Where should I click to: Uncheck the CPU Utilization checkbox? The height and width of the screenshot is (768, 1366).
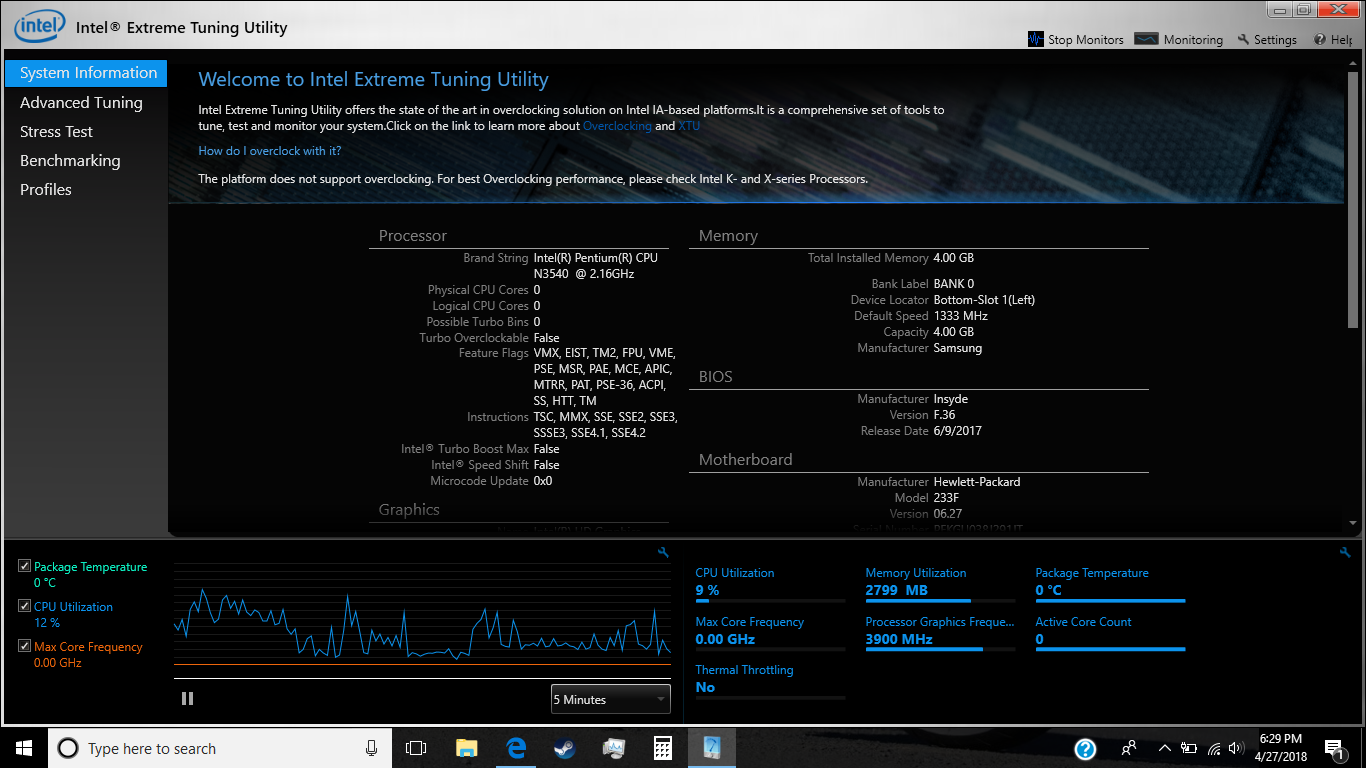[x=24, y=606]
